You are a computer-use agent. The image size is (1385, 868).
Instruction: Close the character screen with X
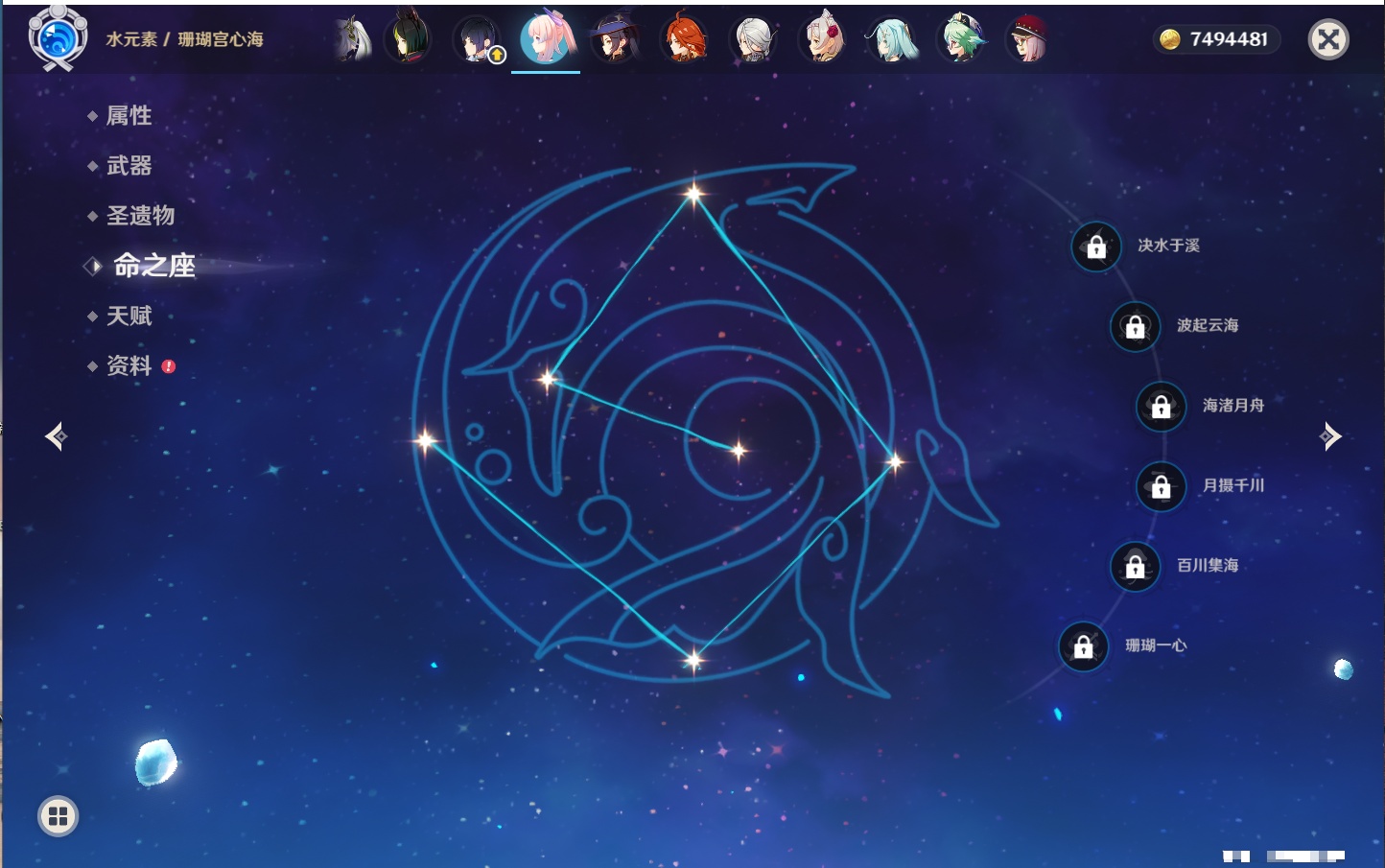pyautogui.click(x=1328, y=39)
